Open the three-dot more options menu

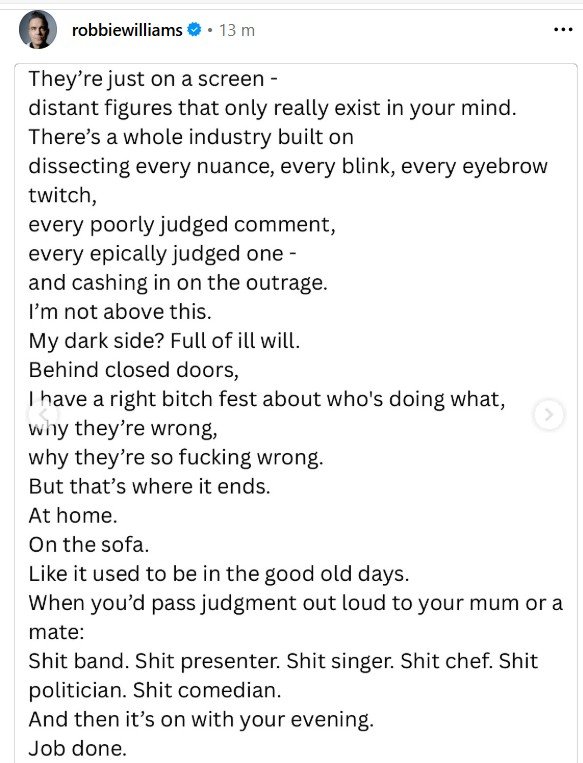tap(563, 30)
